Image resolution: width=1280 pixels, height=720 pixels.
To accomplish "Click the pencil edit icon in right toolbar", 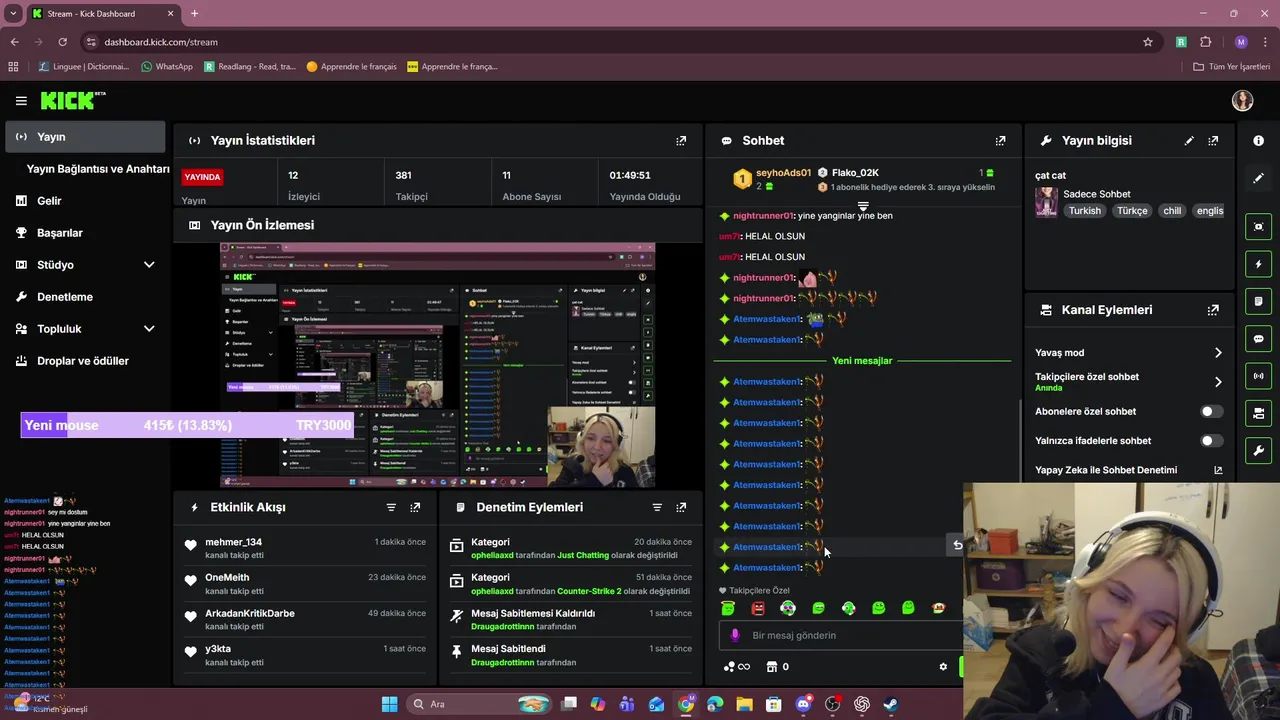I will 1258,178.
